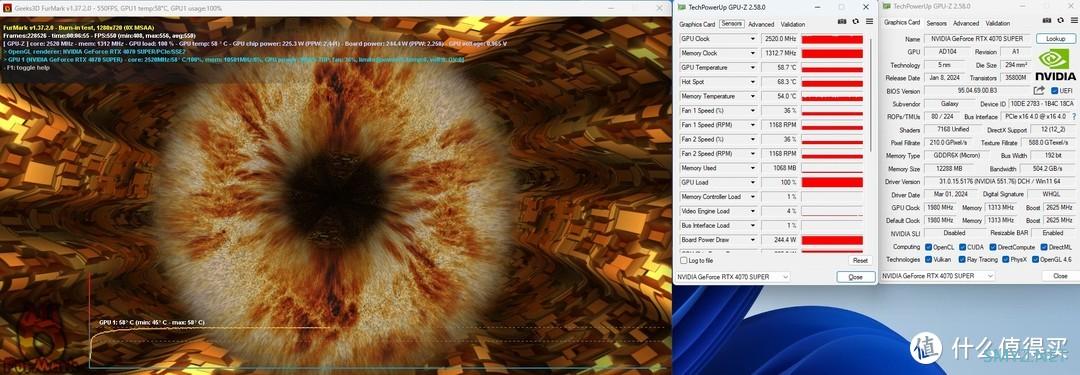Click GPU name field NVIDIA GeForce RTX 4070 SUPER
Screen dimensions: 1080x375
pyautogui.click(x=977, y=39)
